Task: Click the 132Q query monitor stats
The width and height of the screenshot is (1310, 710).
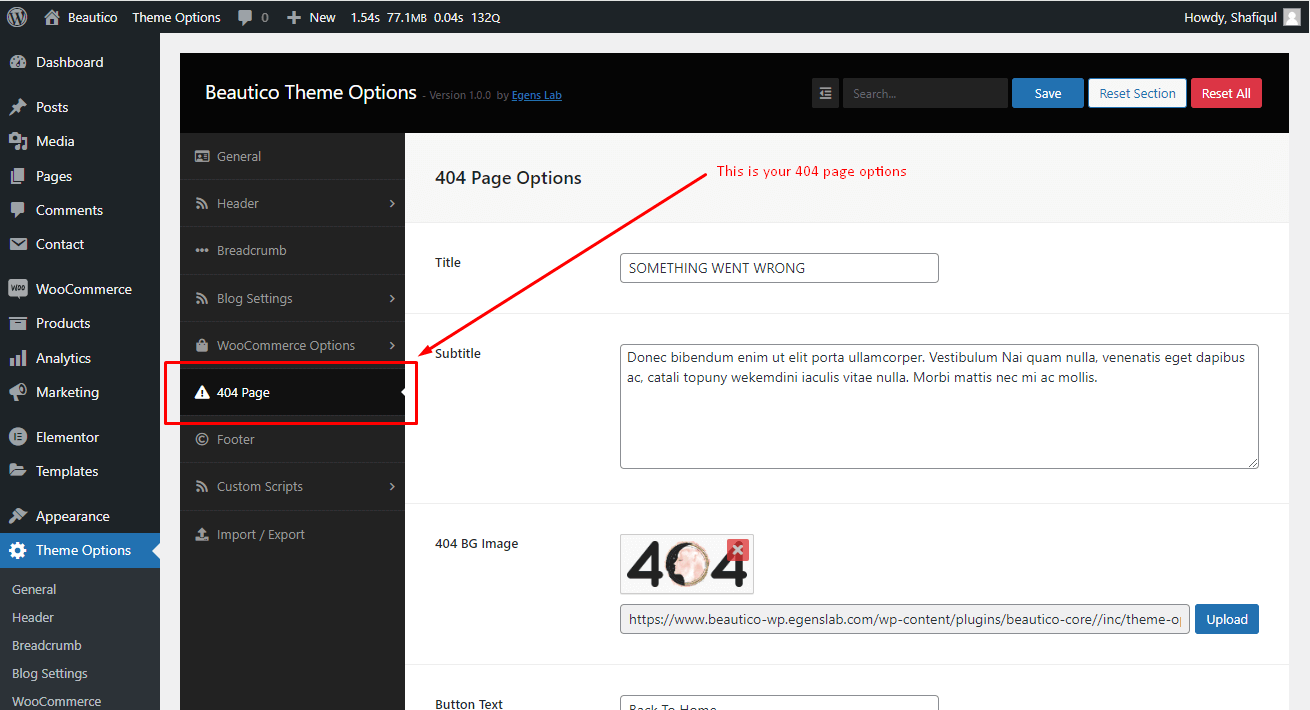Action: coord(486,17)
